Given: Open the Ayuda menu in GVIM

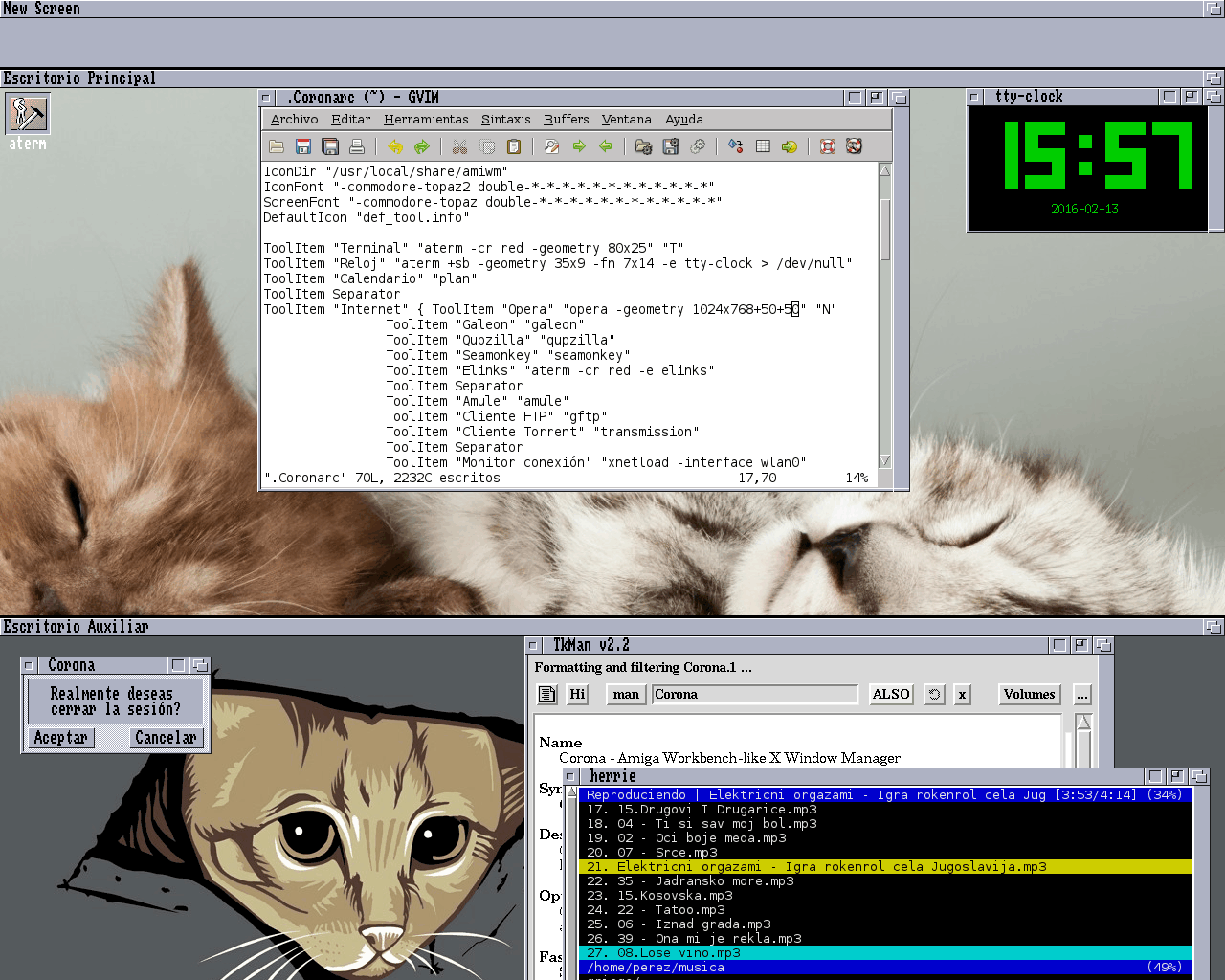Looking at the screenshot, I should click(x=684, y=120).
